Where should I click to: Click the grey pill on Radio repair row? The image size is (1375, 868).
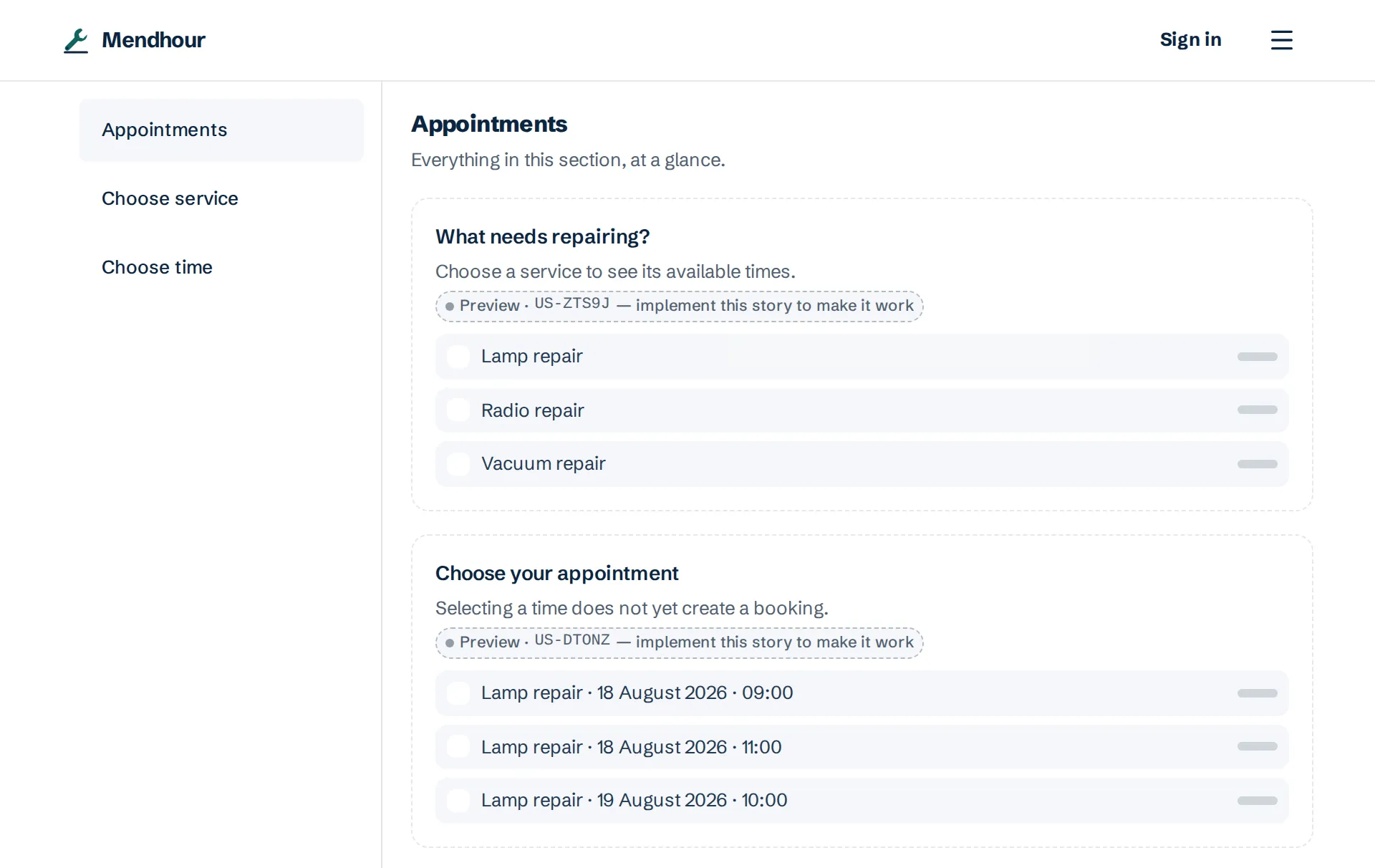click(x=1257, y=410)
